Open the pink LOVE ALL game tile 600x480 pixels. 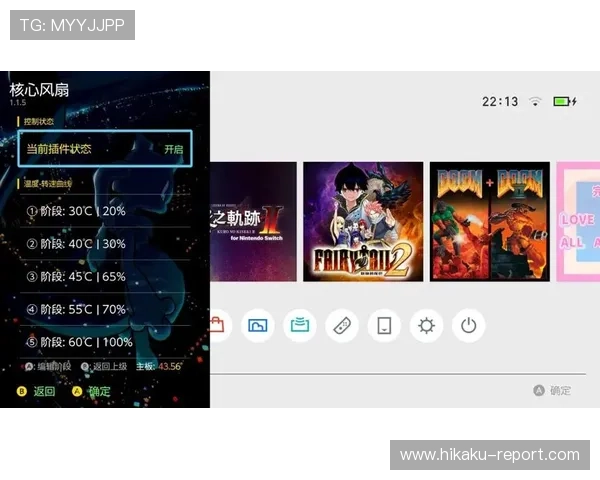578,222
